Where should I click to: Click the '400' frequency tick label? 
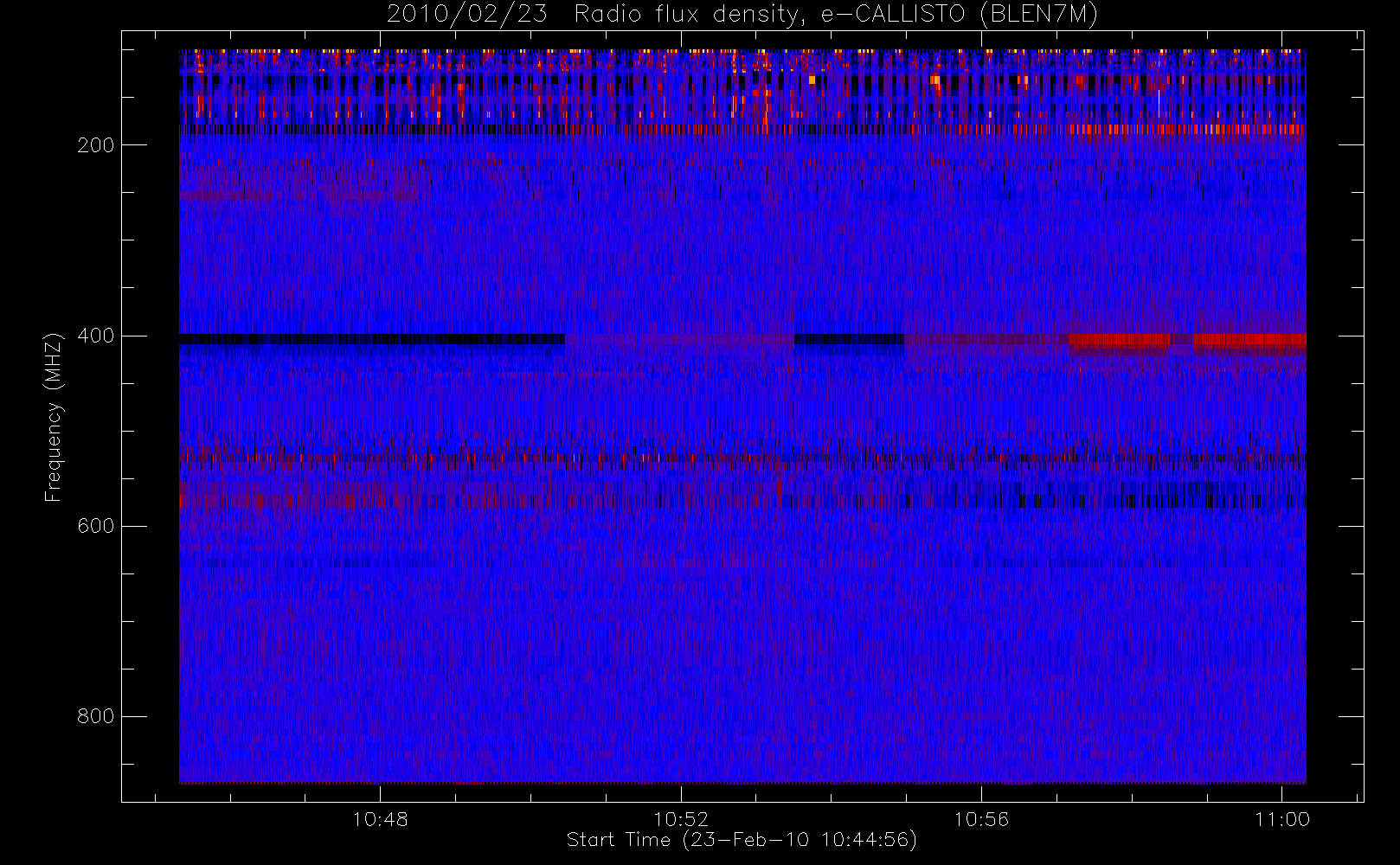[95, 336]
